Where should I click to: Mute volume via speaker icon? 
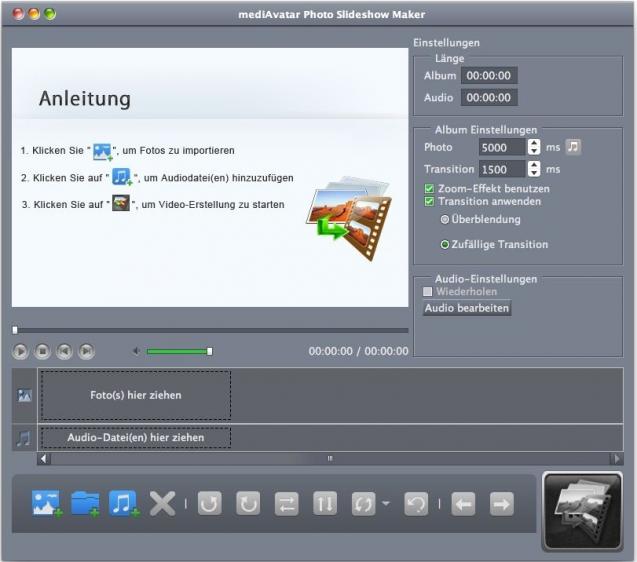coord(136,351)
